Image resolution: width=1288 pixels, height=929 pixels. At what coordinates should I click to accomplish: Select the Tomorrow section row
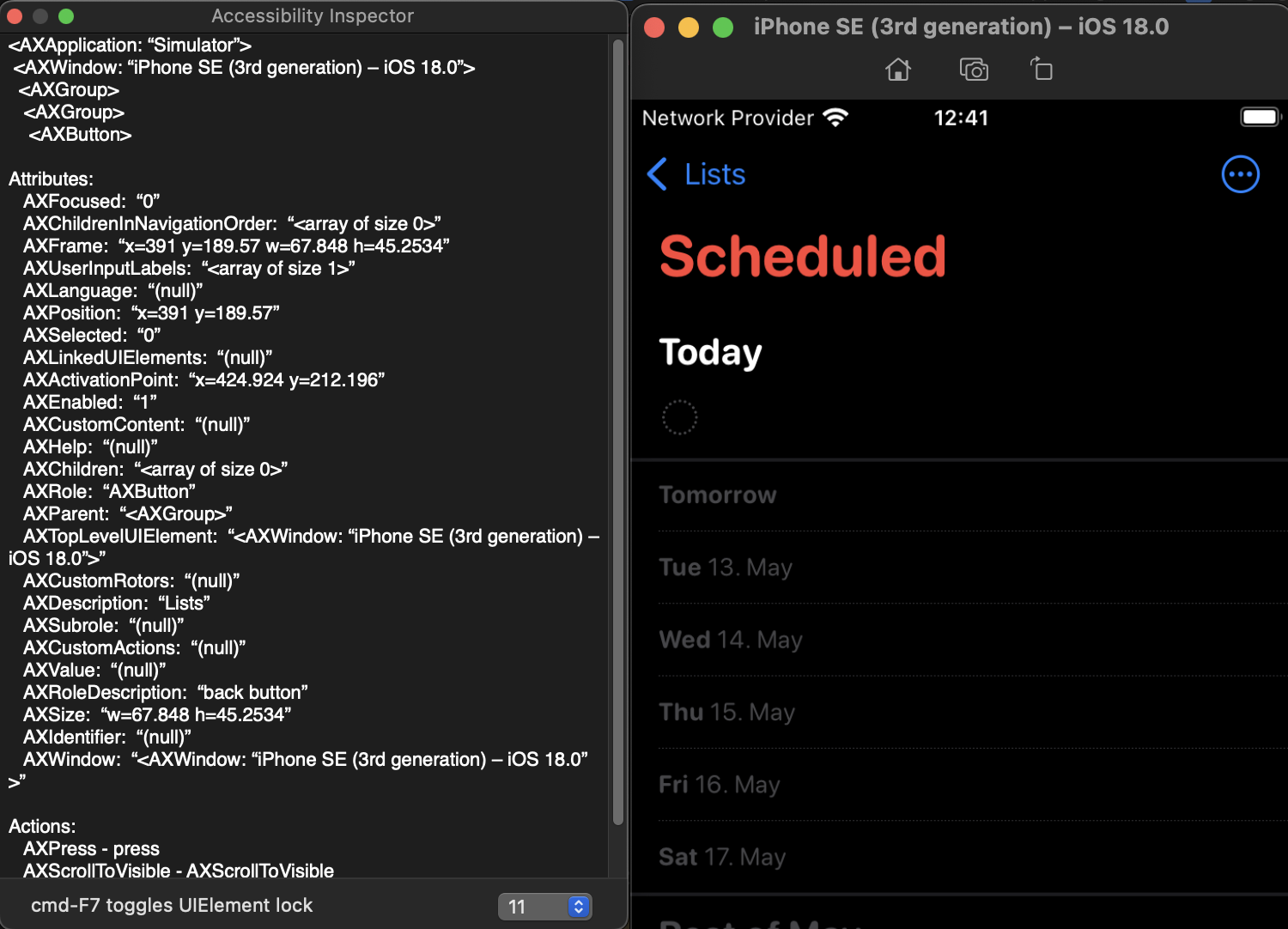[x=959, y=495]
